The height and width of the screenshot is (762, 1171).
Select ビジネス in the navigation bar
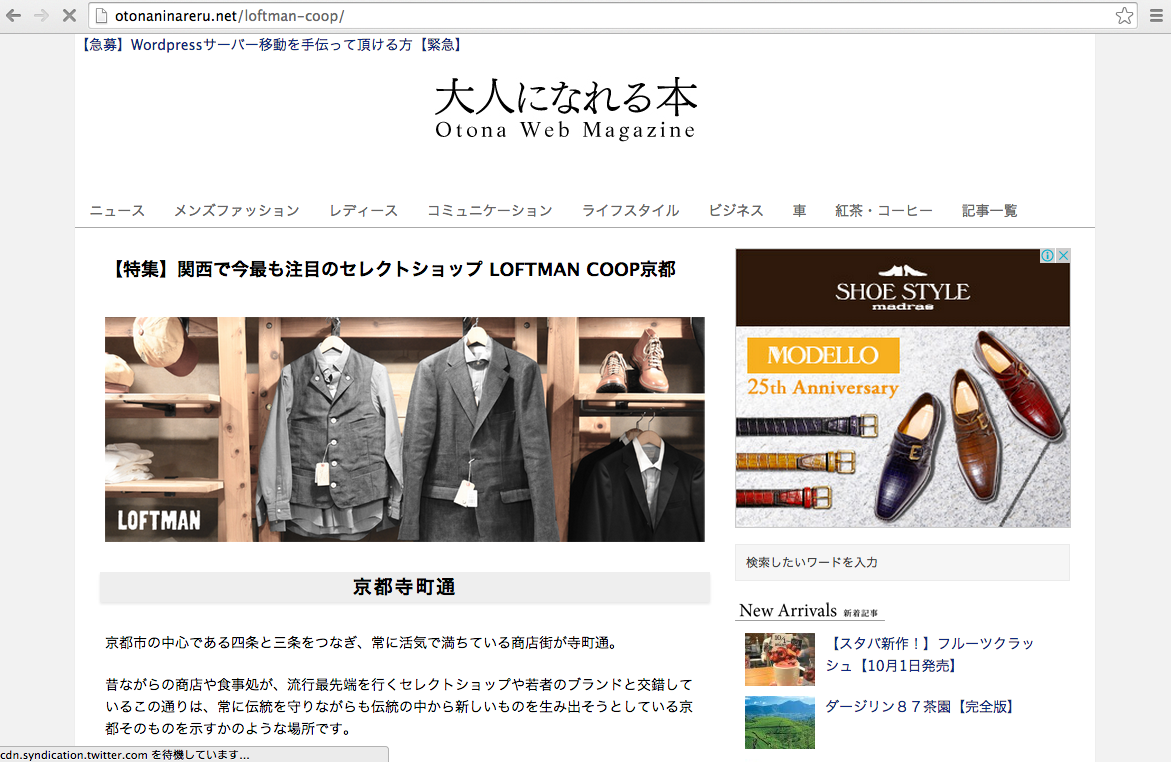tap(735, 211)
